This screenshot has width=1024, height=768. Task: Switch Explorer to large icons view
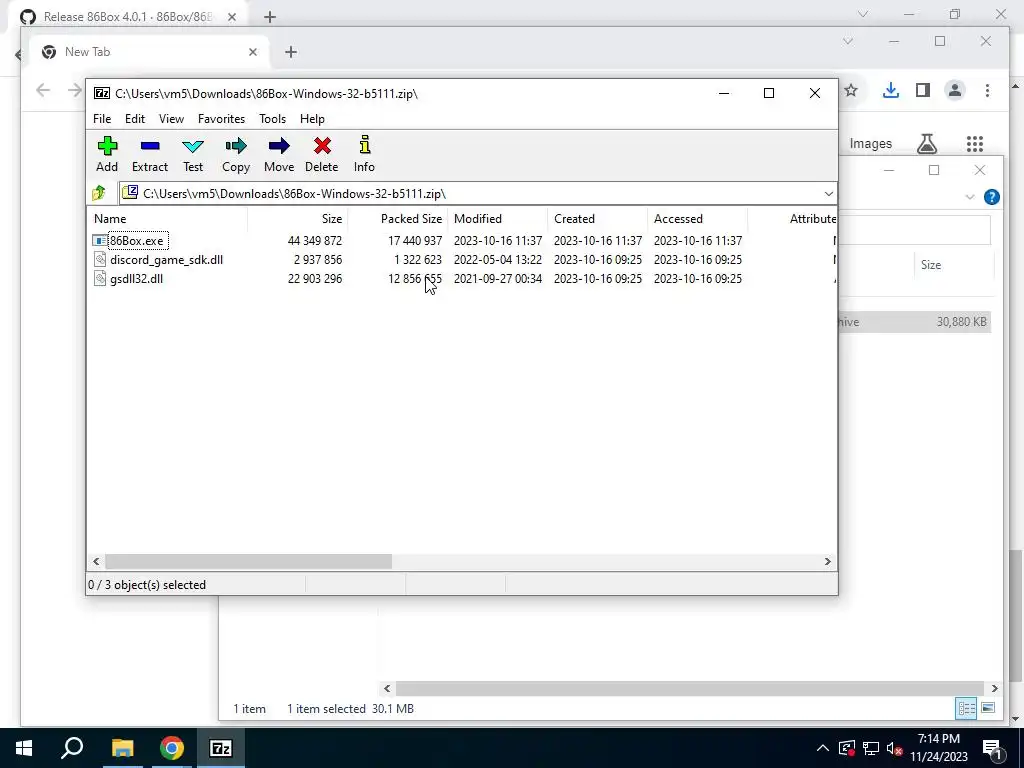click(x=987, y=708)
